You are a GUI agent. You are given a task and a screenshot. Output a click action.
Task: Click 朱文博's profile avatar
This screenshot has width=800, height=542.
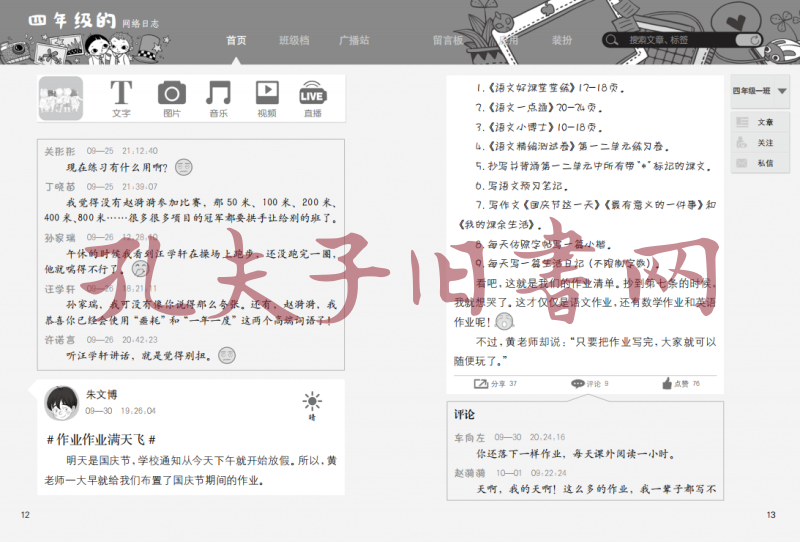pyautogui.click(x=62, y=402)
